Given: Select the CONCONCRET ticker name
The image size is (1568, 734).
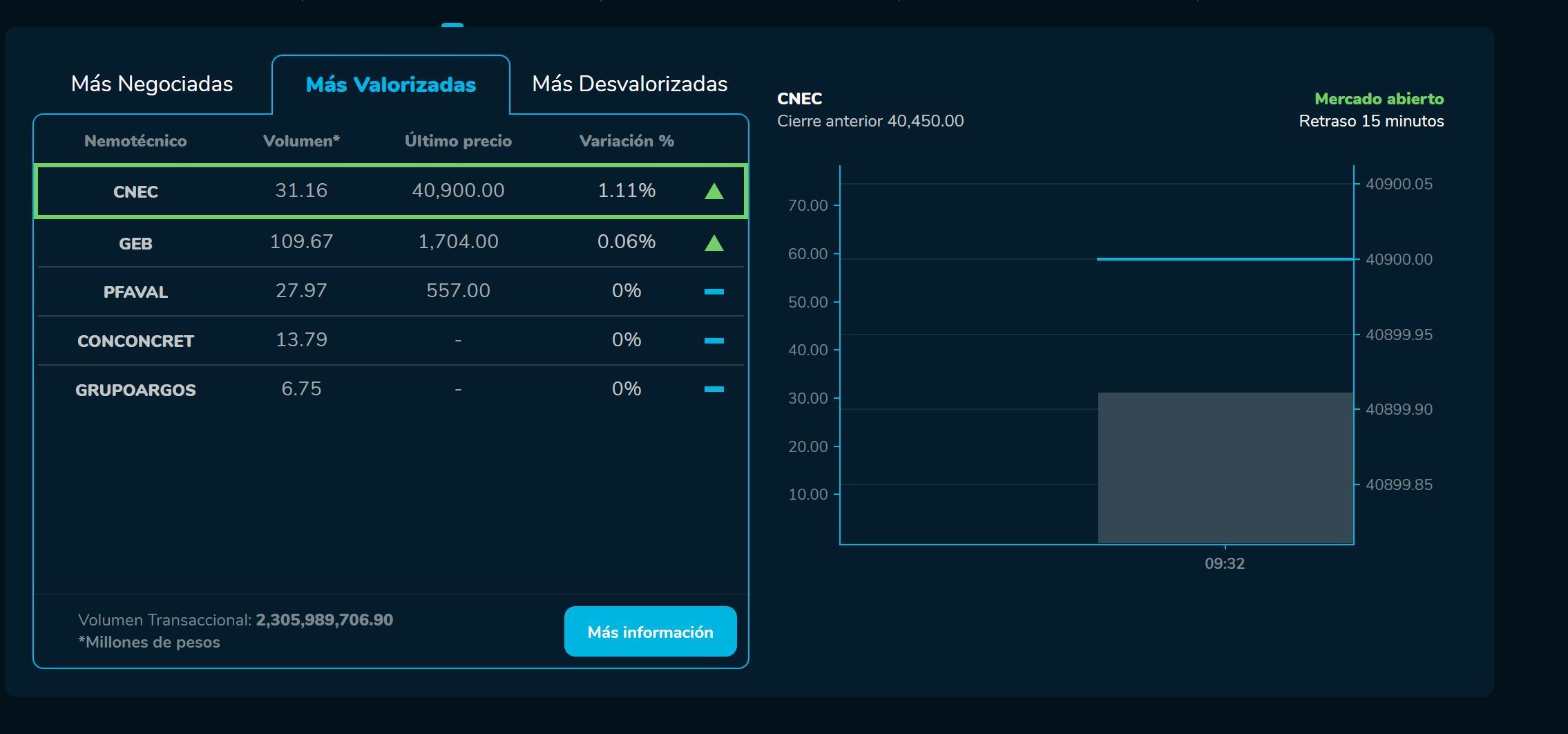Looking at the screenshot, I should point(135,341).
